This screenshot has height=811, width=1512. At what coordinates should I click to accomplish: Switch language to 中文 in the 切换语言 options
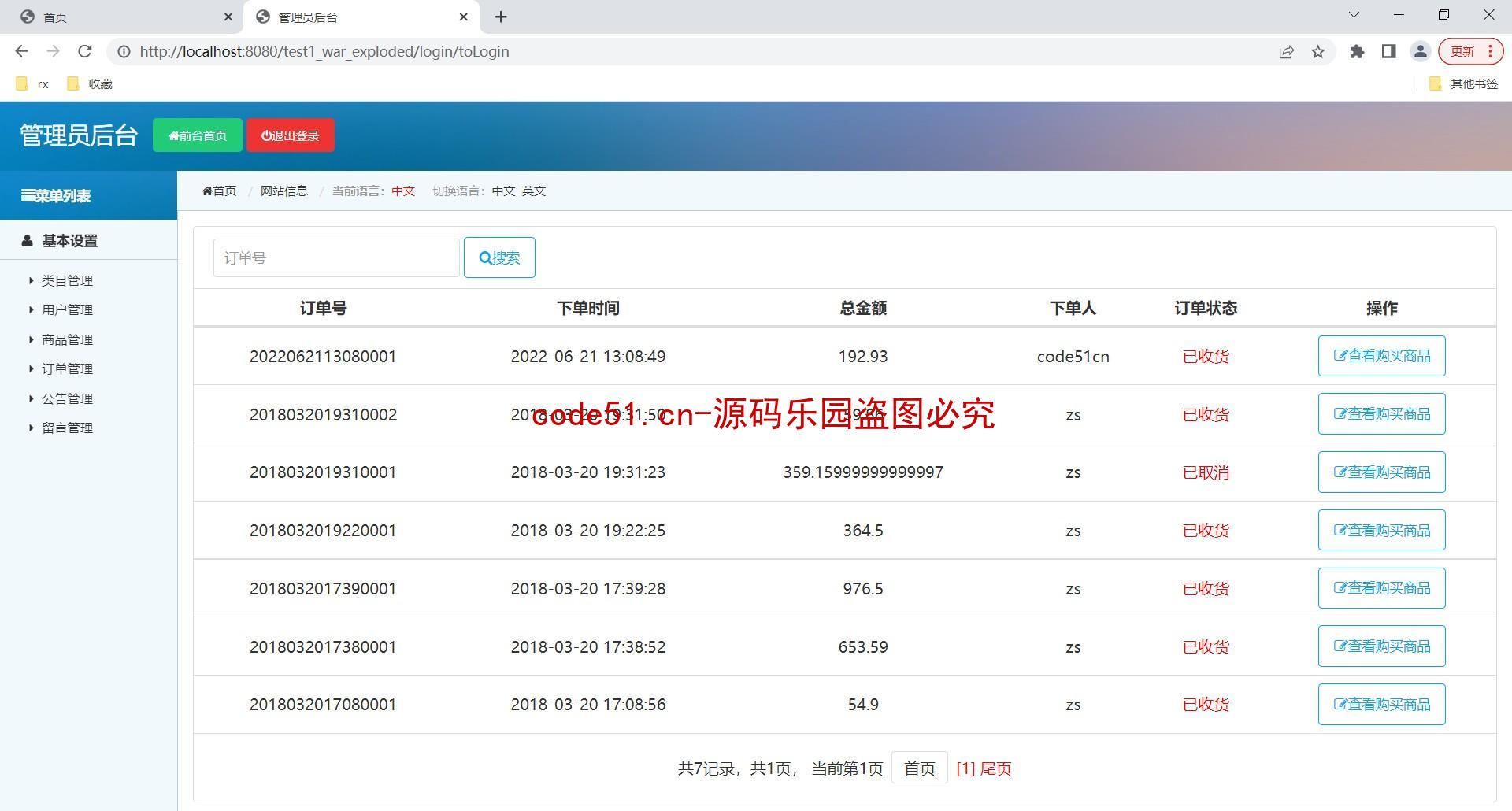[x=503, y=191]
